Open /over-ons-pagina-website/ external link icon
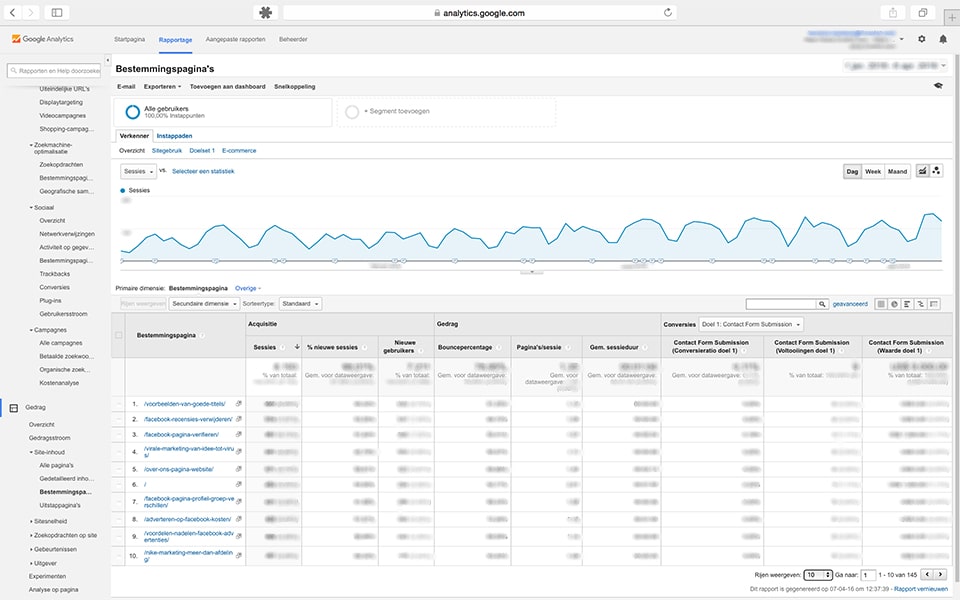Screen dimensions: 960x600 239,470
